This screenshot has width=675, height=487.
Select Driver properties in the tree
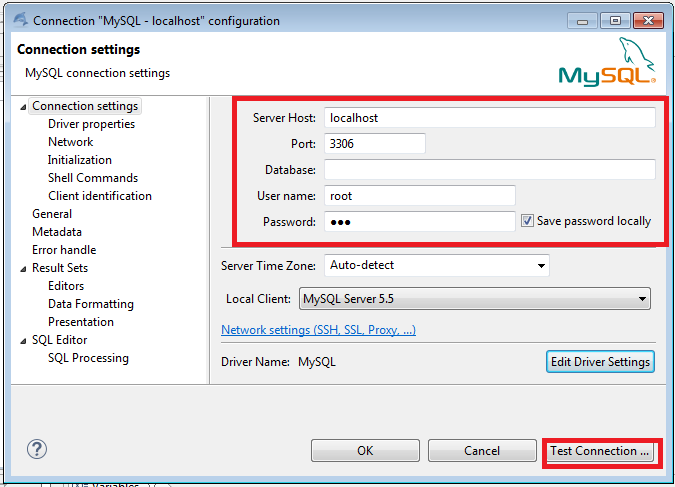click(x=91, y=124)
